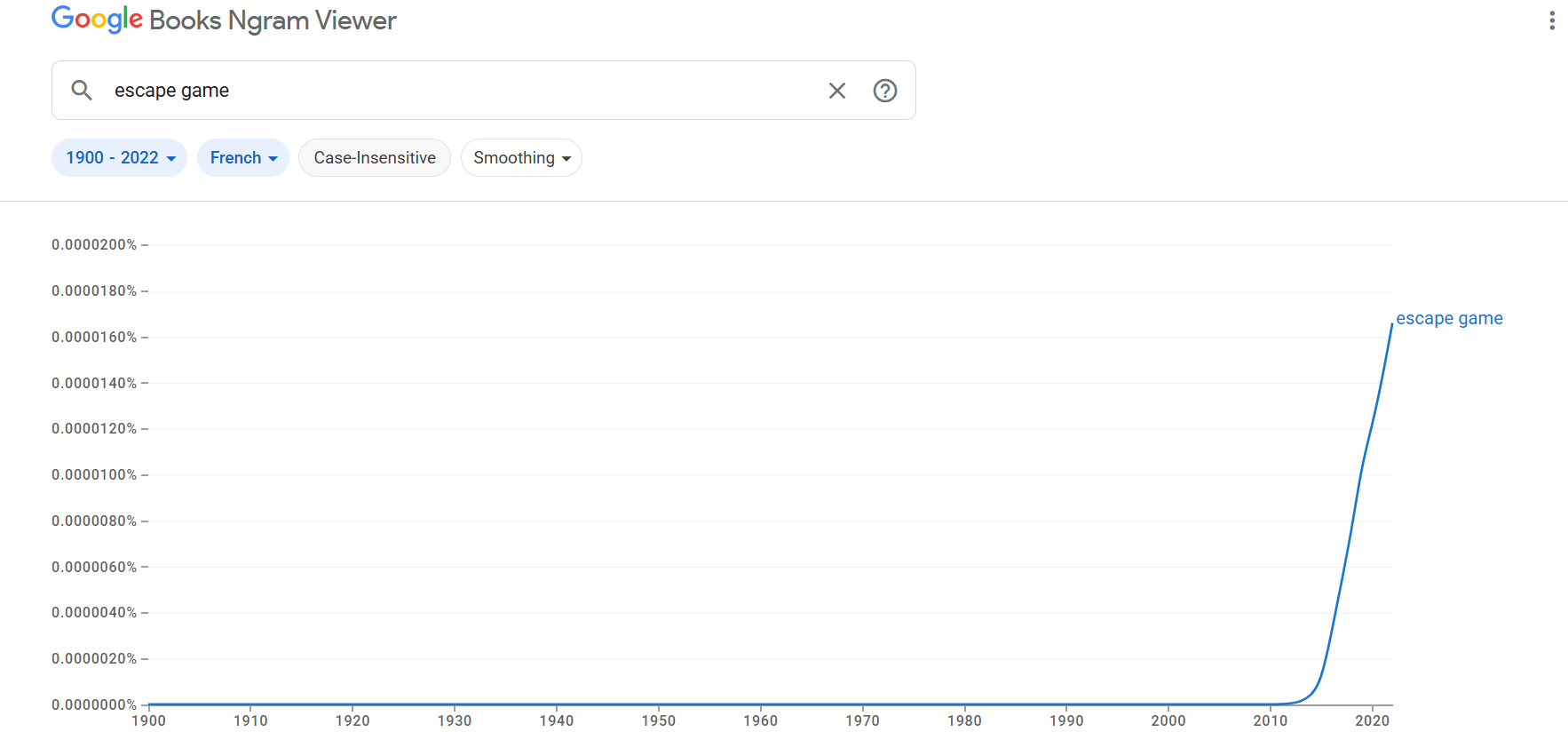Click the 1900 tick on the x-axis
Viewport: 1568px width, 732px height.
(148, 720)
